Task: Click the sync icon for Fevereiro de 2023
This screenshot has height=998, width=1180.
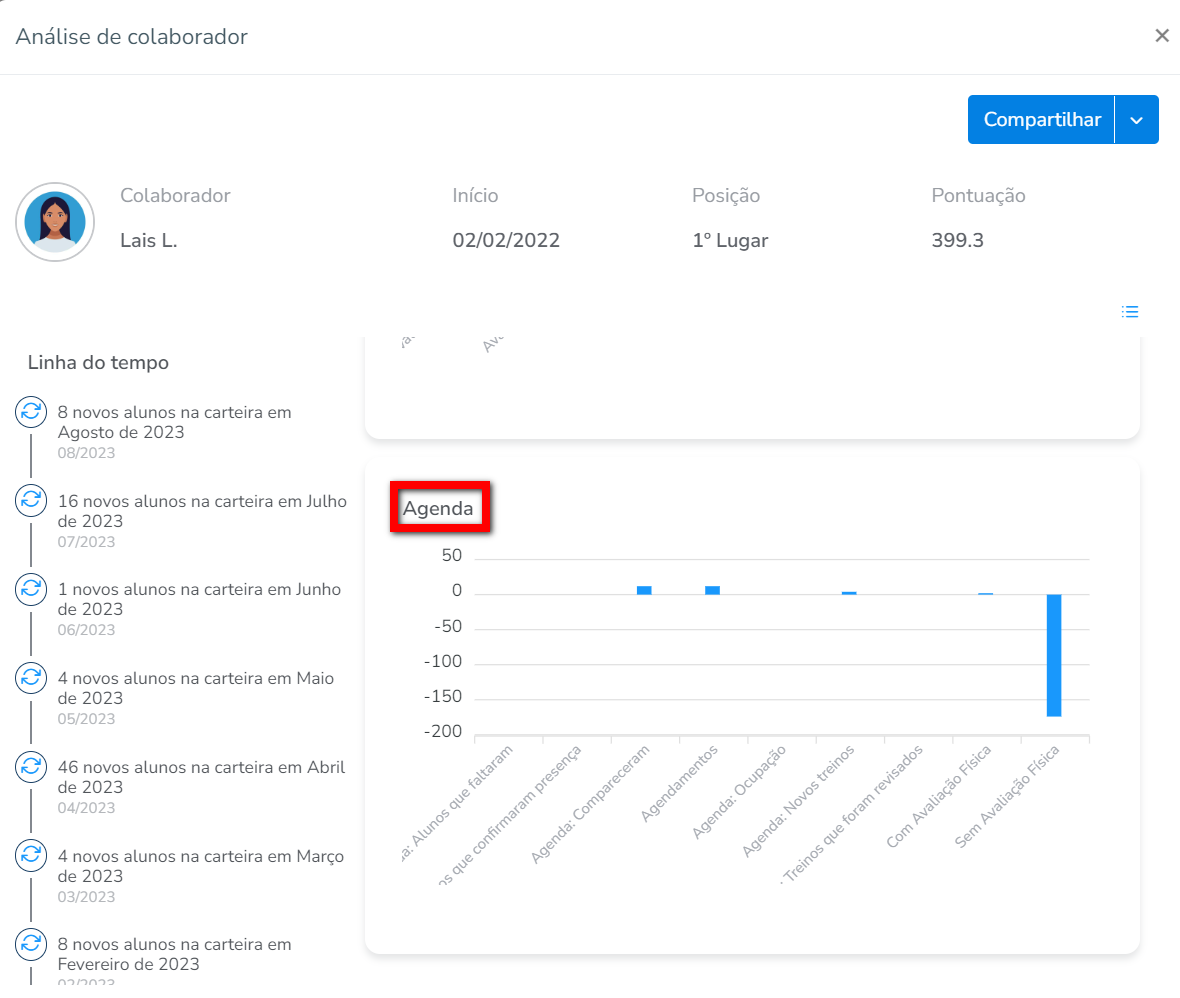Action: 31,944
